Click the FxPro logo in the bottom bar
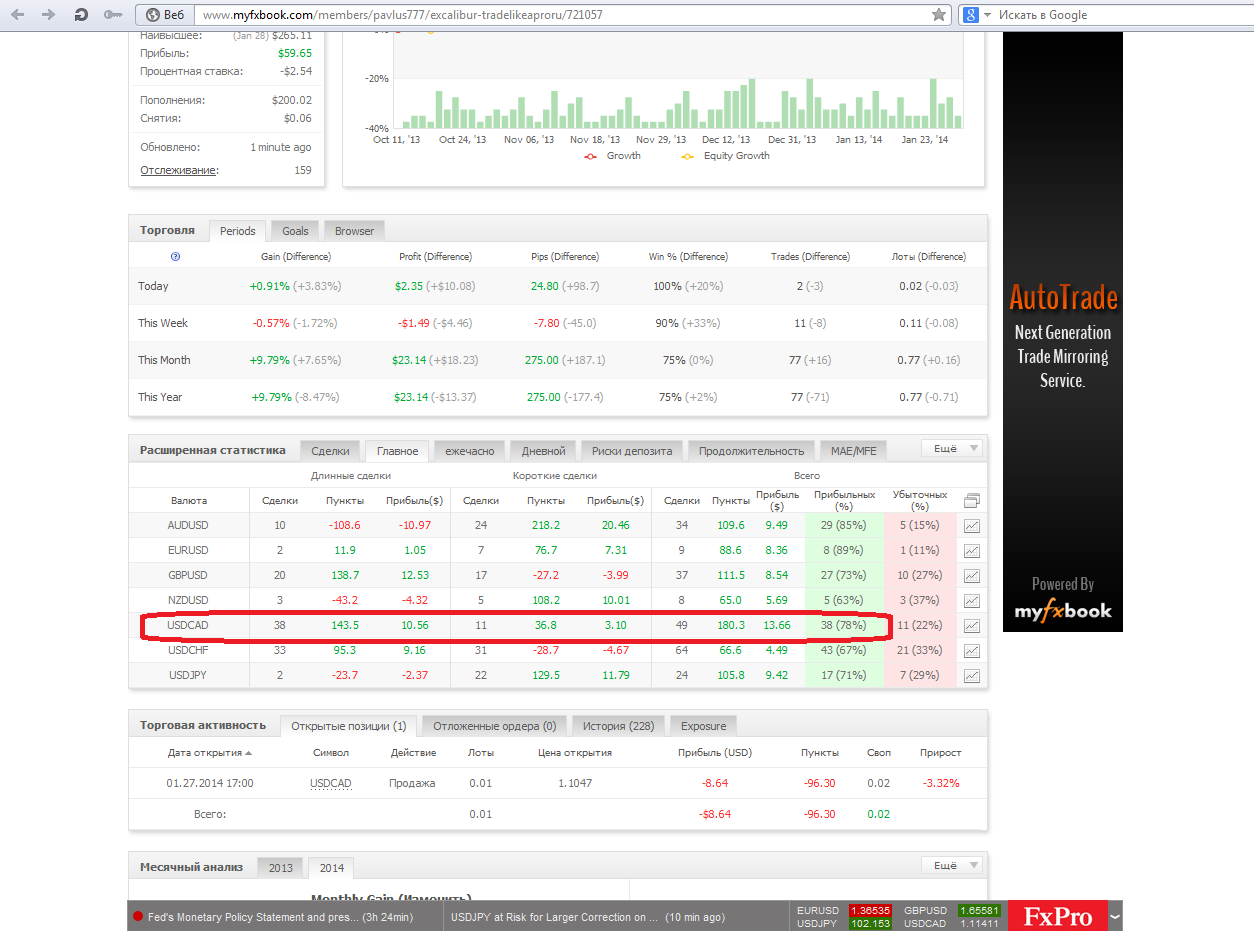 tap(1057, 916)
